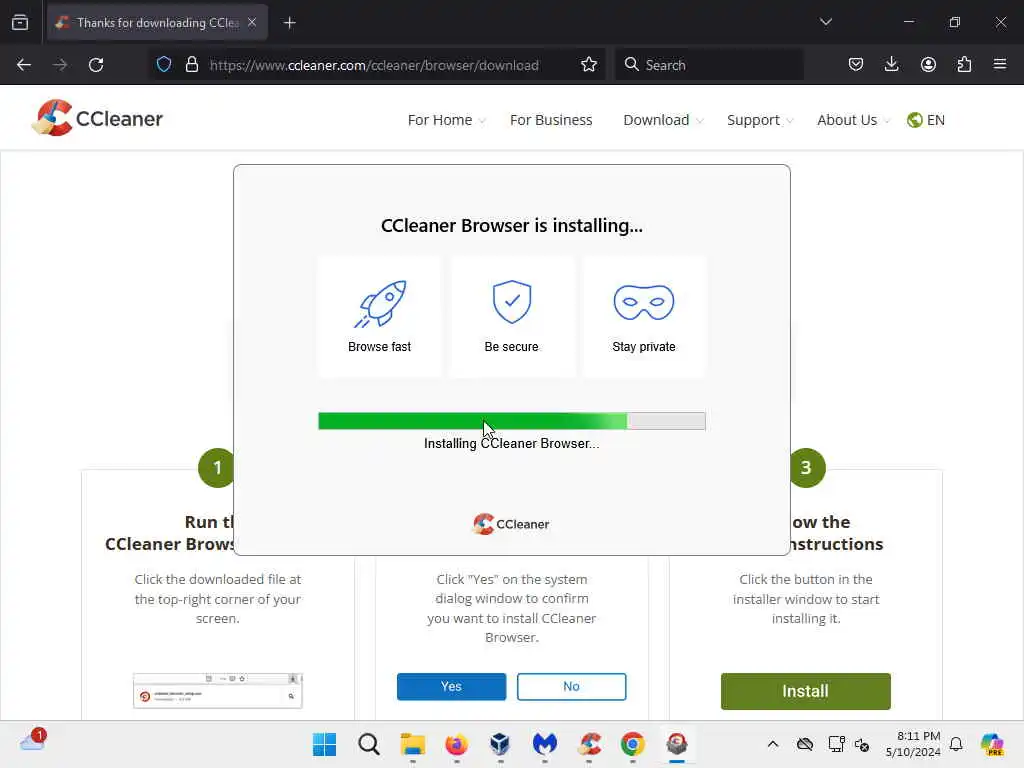Click the CCleaner logo in header
The width and height of the screenshot is (1024, 768).
click(97, 118)
